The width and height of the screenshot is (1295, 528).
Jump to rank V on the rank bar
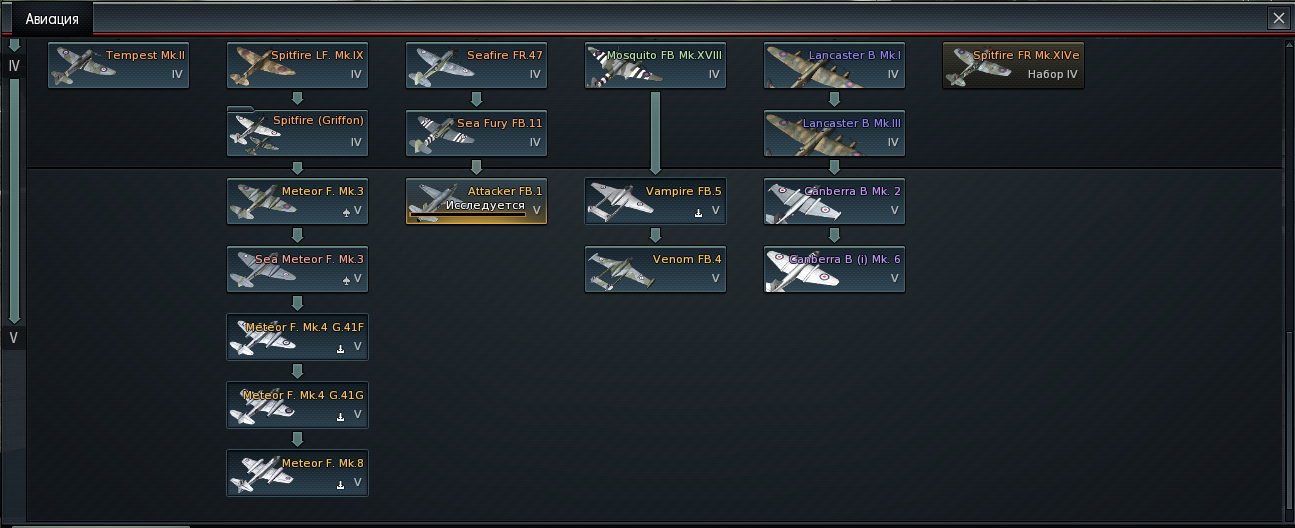coord(14,338)
